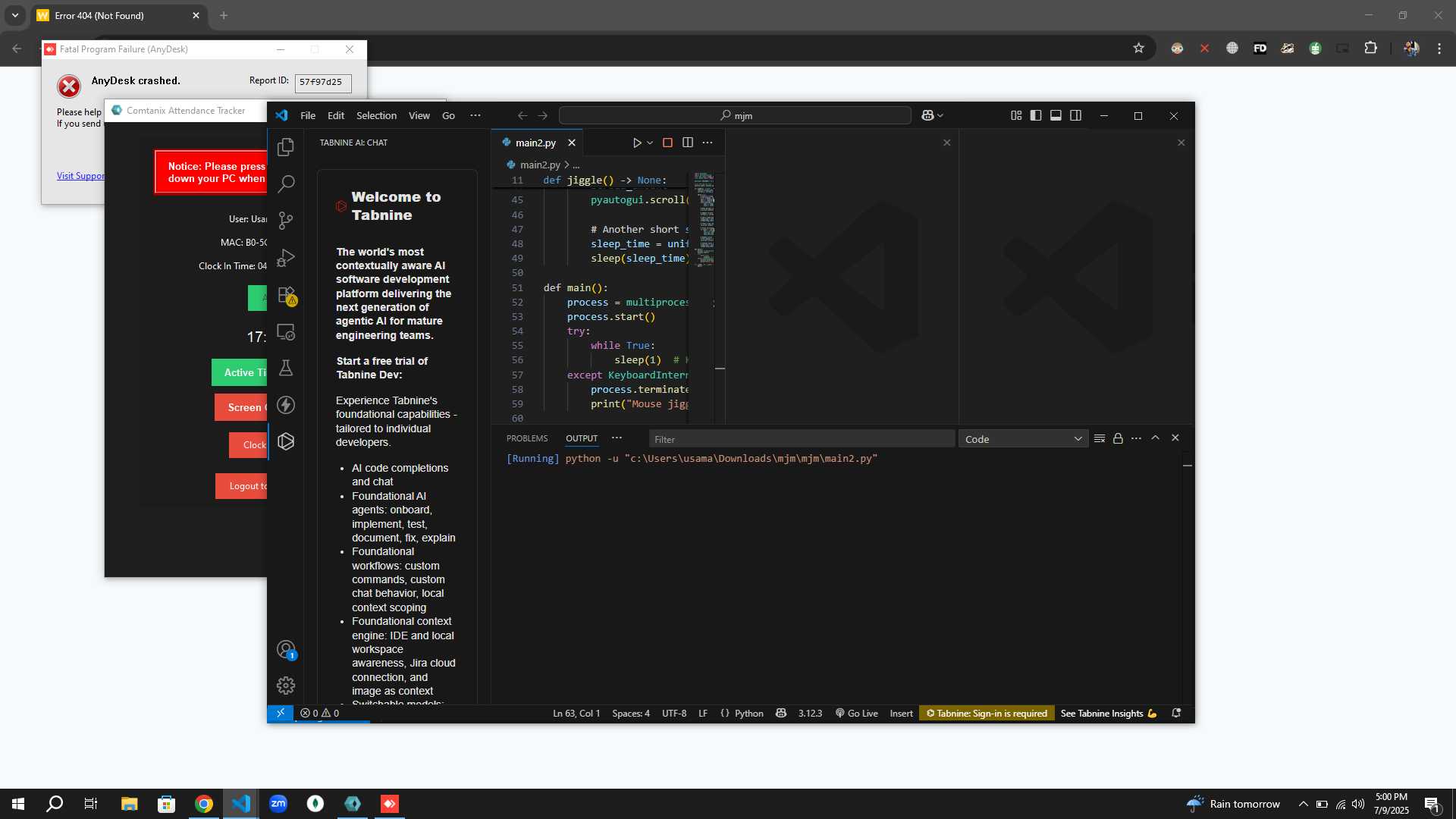This screenshot has width=1456, height=819.
Task: Toggle the primary side bar
Action: tap(1036, 115)
